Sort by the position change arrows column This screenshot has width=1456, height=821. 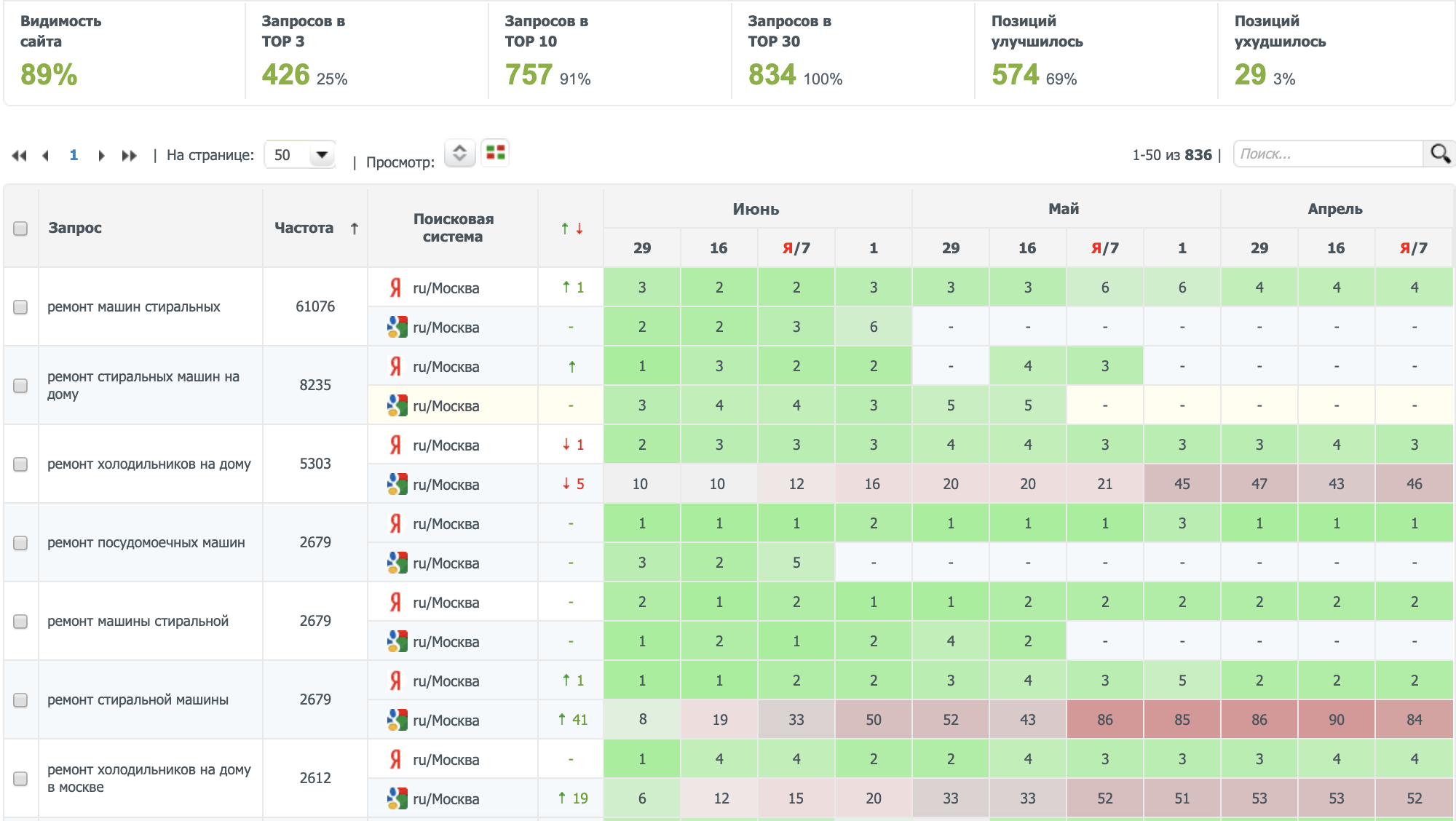click(571, 229)
